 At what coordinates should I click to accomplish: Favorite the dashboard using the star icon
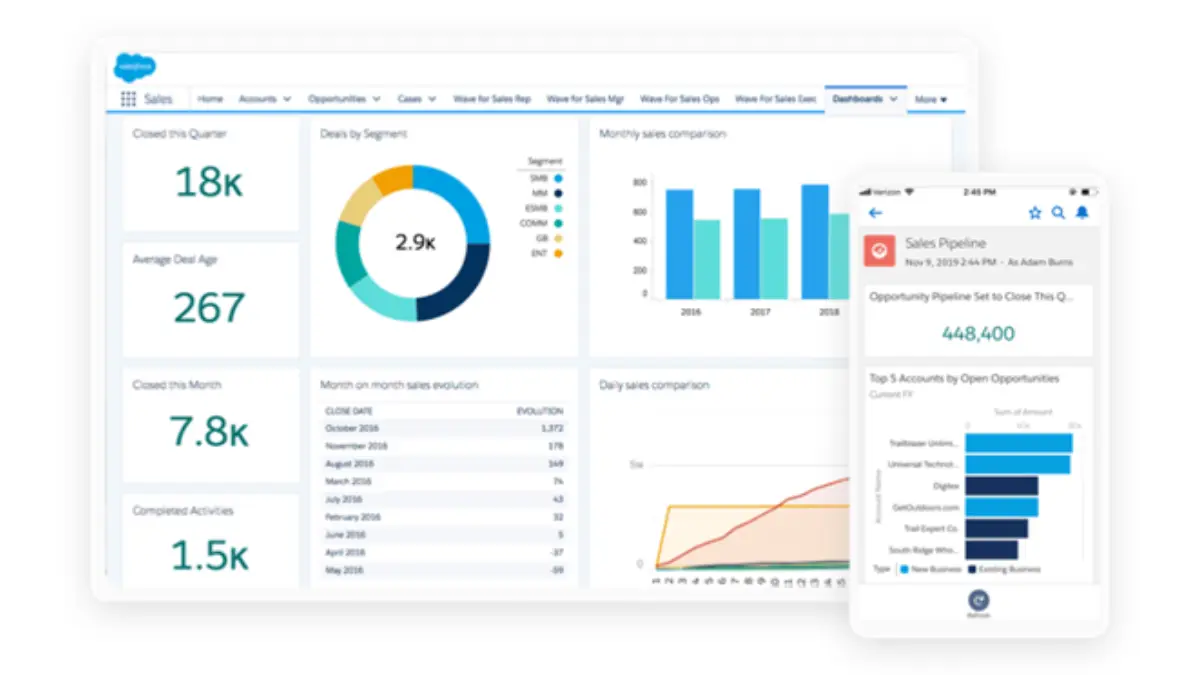pyautogui.click(x=1034, y=212)
